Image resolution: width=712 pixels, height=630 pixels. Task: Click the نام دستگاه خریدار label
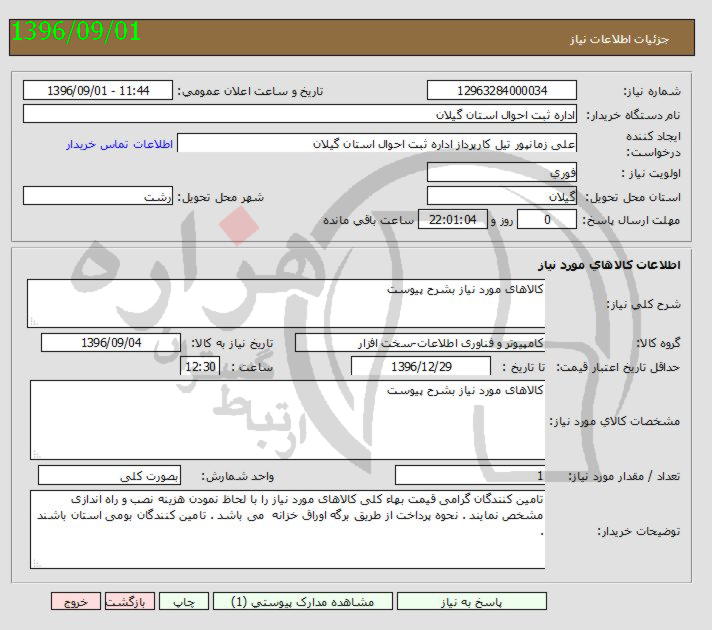click(x=633, y=115)
